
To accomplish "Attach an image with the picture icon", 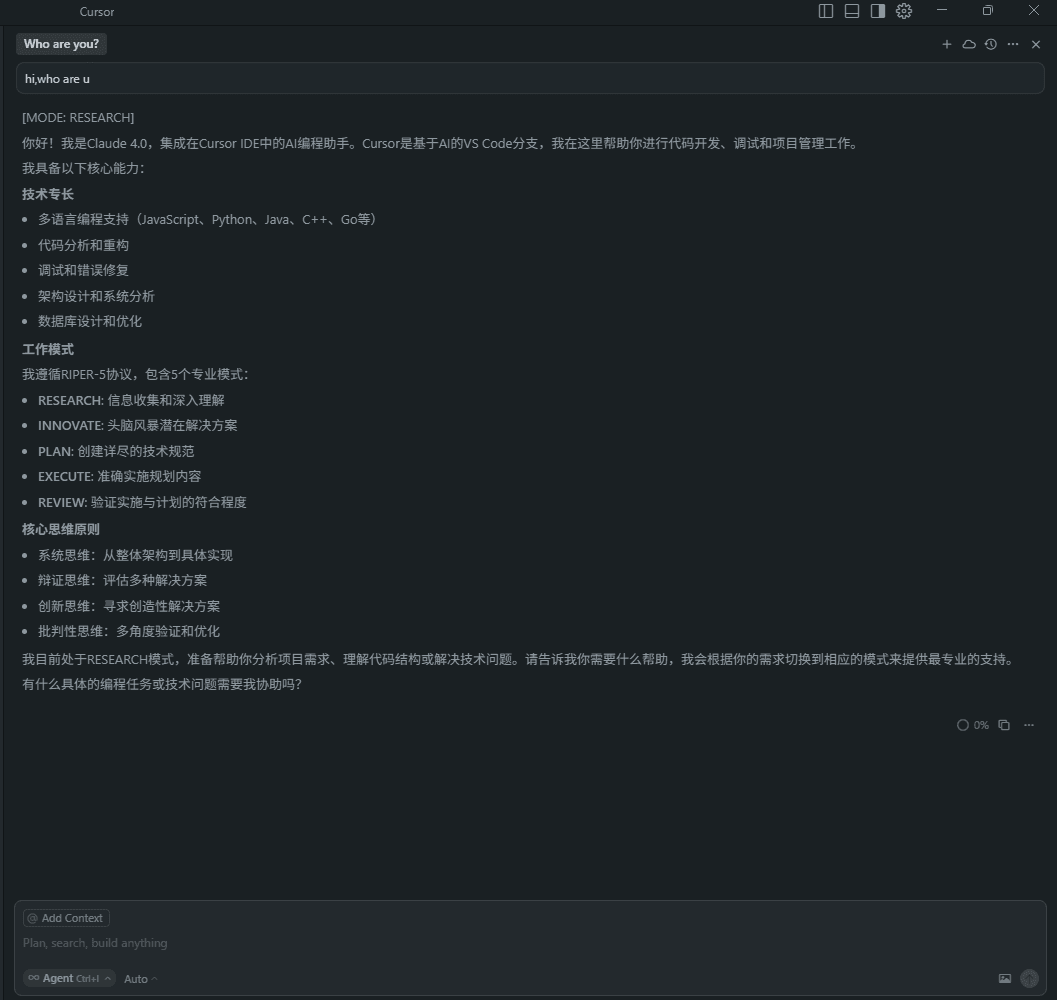I will pyautogui.click(x=1004, y=978).
